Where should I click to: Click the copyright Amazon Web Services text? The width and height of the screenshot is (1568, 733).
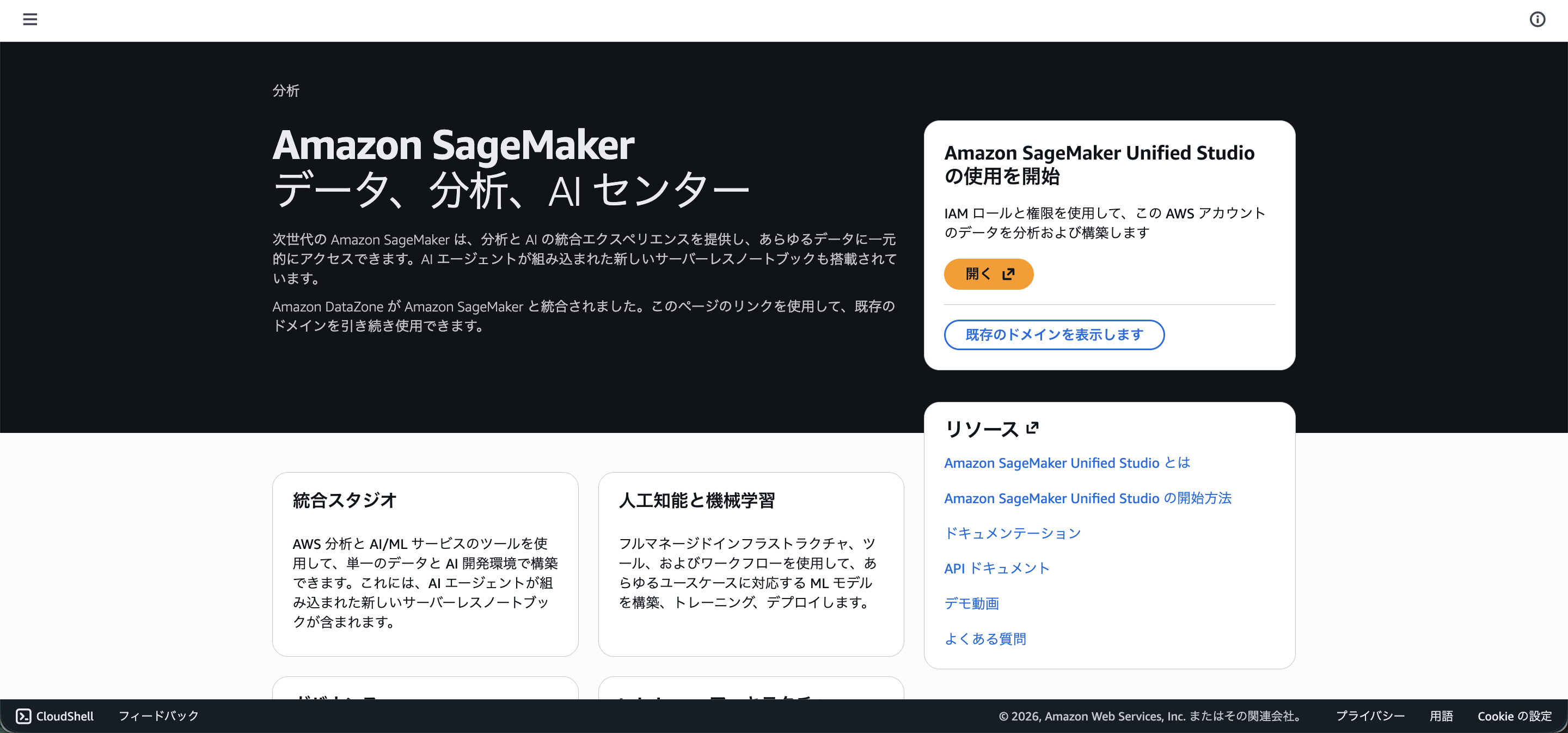pyautogui.click(x=1151, y=716)
